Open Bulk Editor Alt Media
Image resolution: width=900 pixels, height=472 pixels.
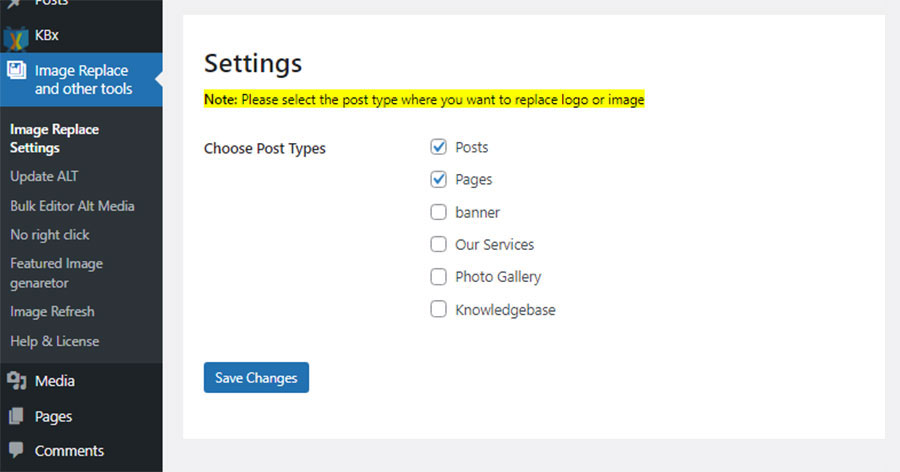click(x=72, y=206)
